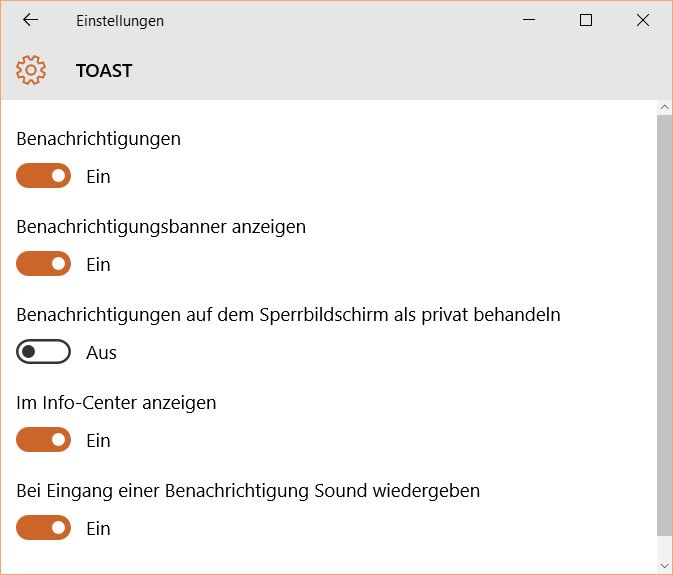
Task: Click the 'Aus' state text
Action: click(101, 353)
